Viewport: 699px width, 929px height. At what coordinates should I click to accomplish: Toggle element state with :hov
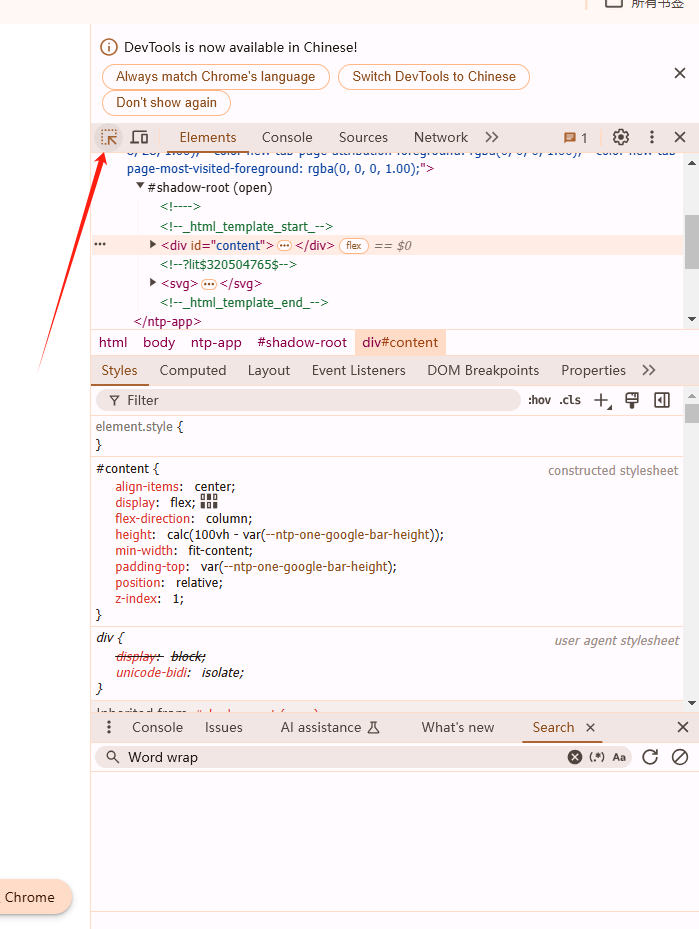(x=539, y=401)
